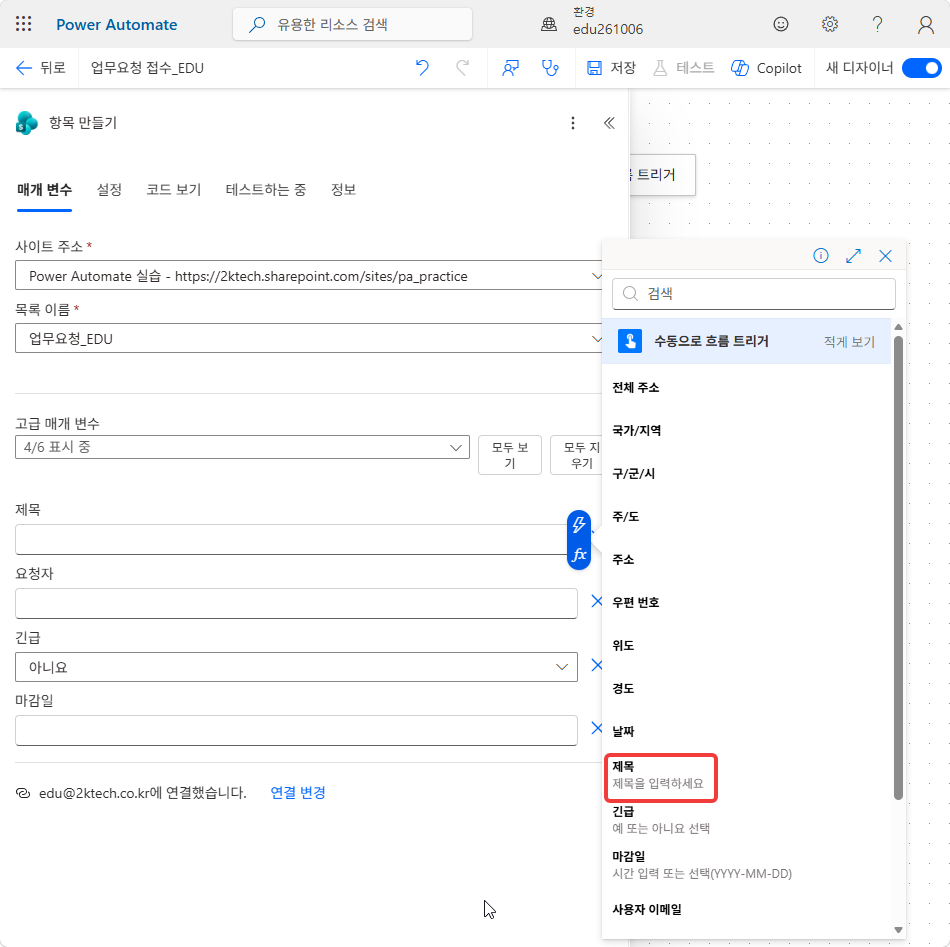The image size is (950, 947).
Task: Click the 모두 보기 button
Action: [510, 455]
